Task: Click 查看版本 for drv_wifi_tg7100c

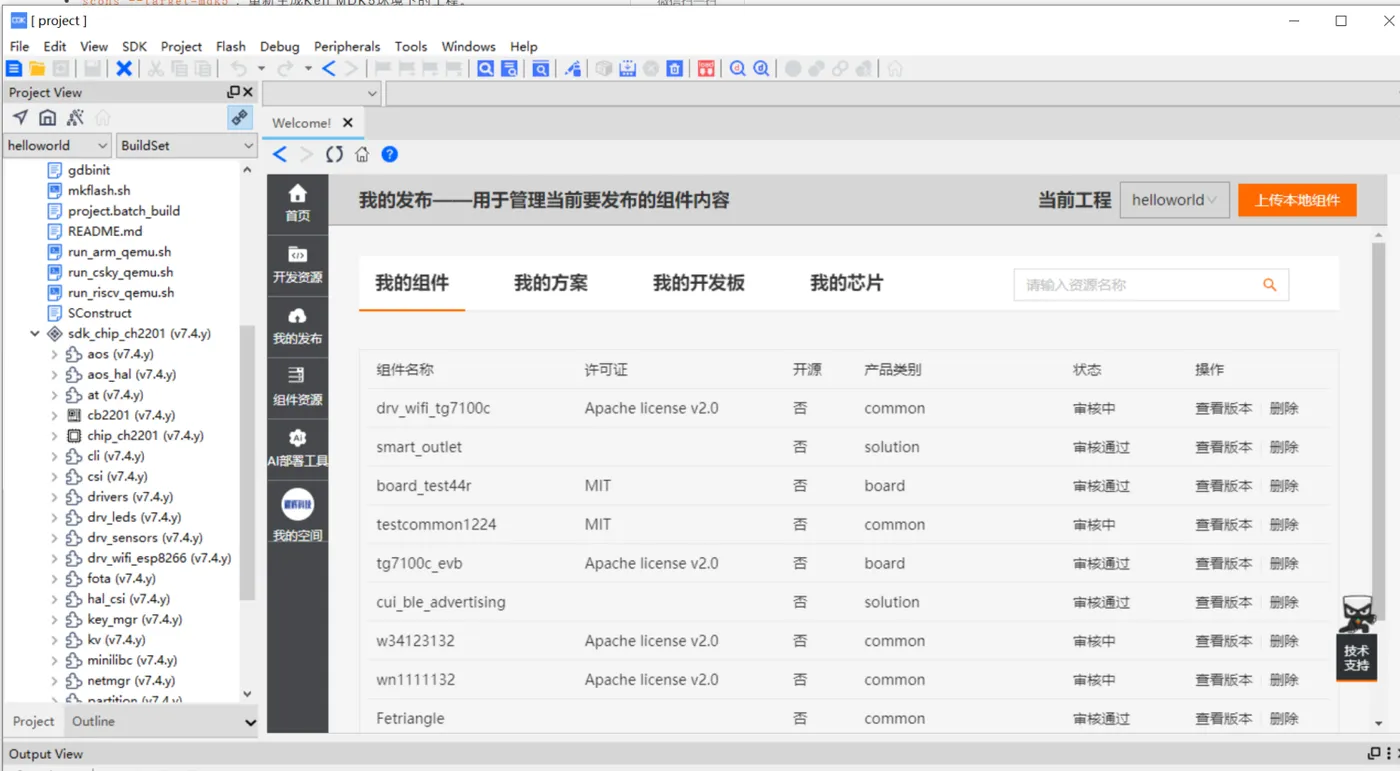Action: [1223, 408]
